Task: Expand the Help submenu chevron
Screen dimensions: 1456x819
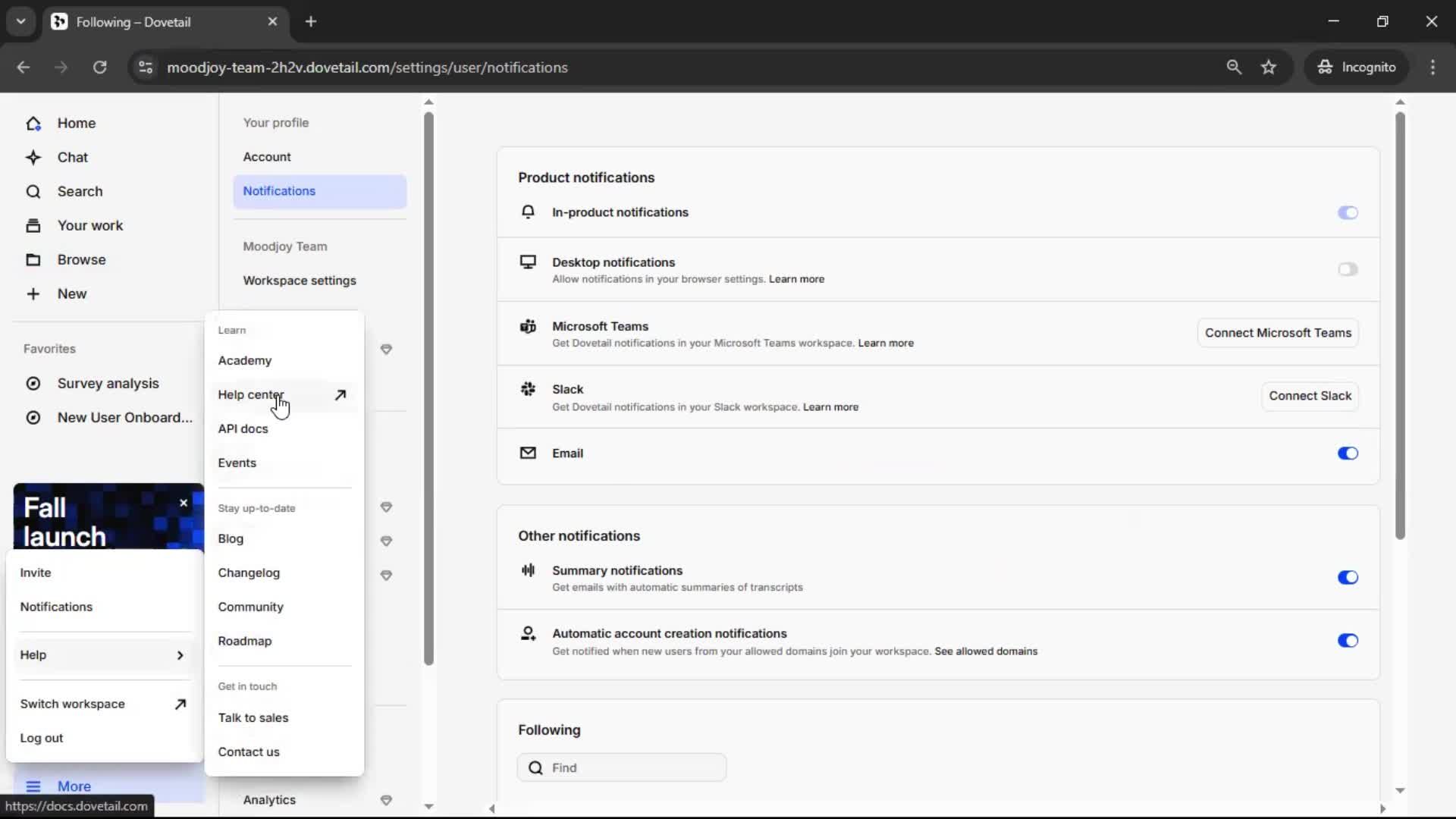Action: coord(180,655)
